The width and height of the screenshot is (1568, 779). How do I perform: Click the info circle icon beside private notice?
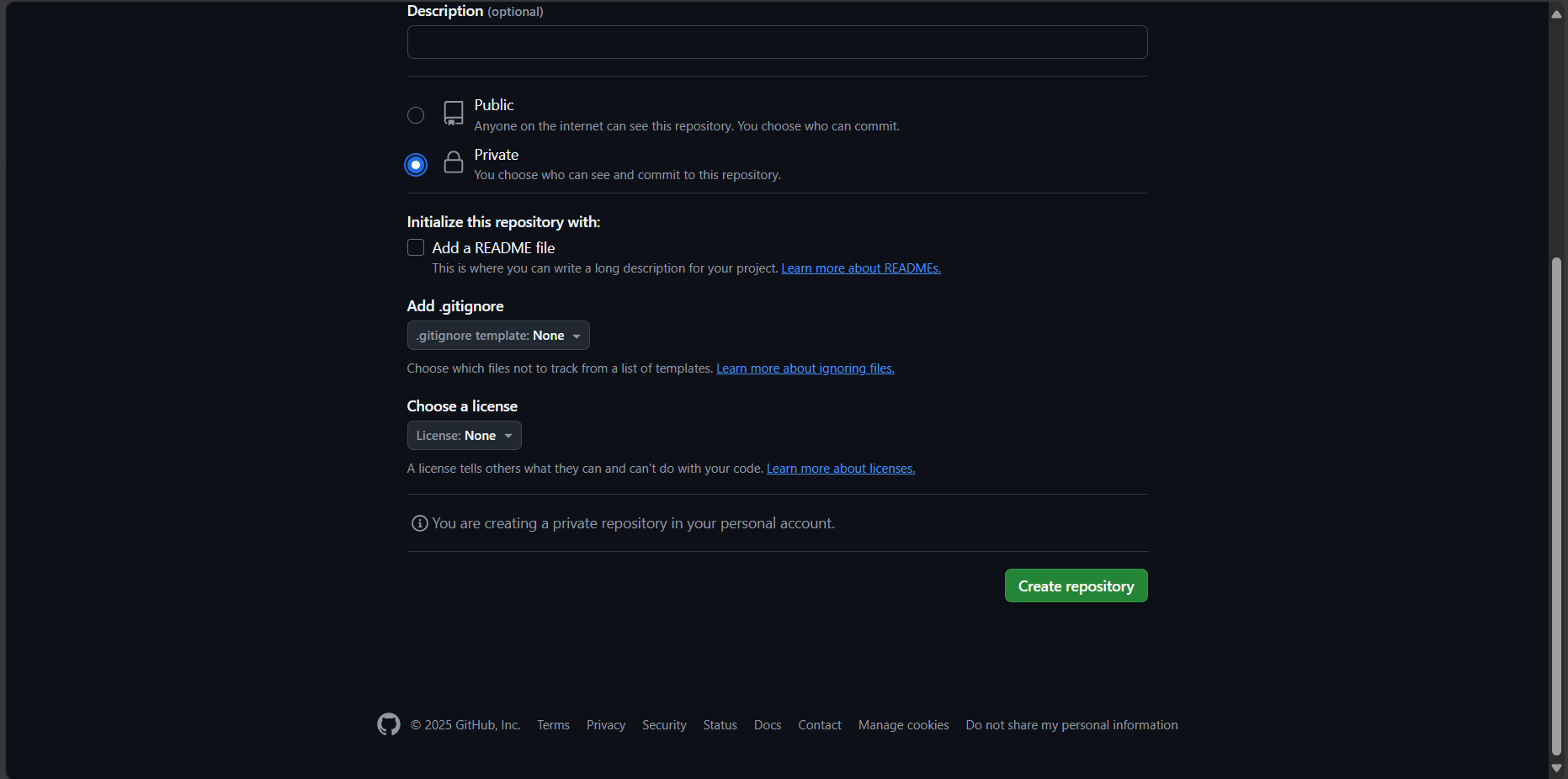pos(419,523)
